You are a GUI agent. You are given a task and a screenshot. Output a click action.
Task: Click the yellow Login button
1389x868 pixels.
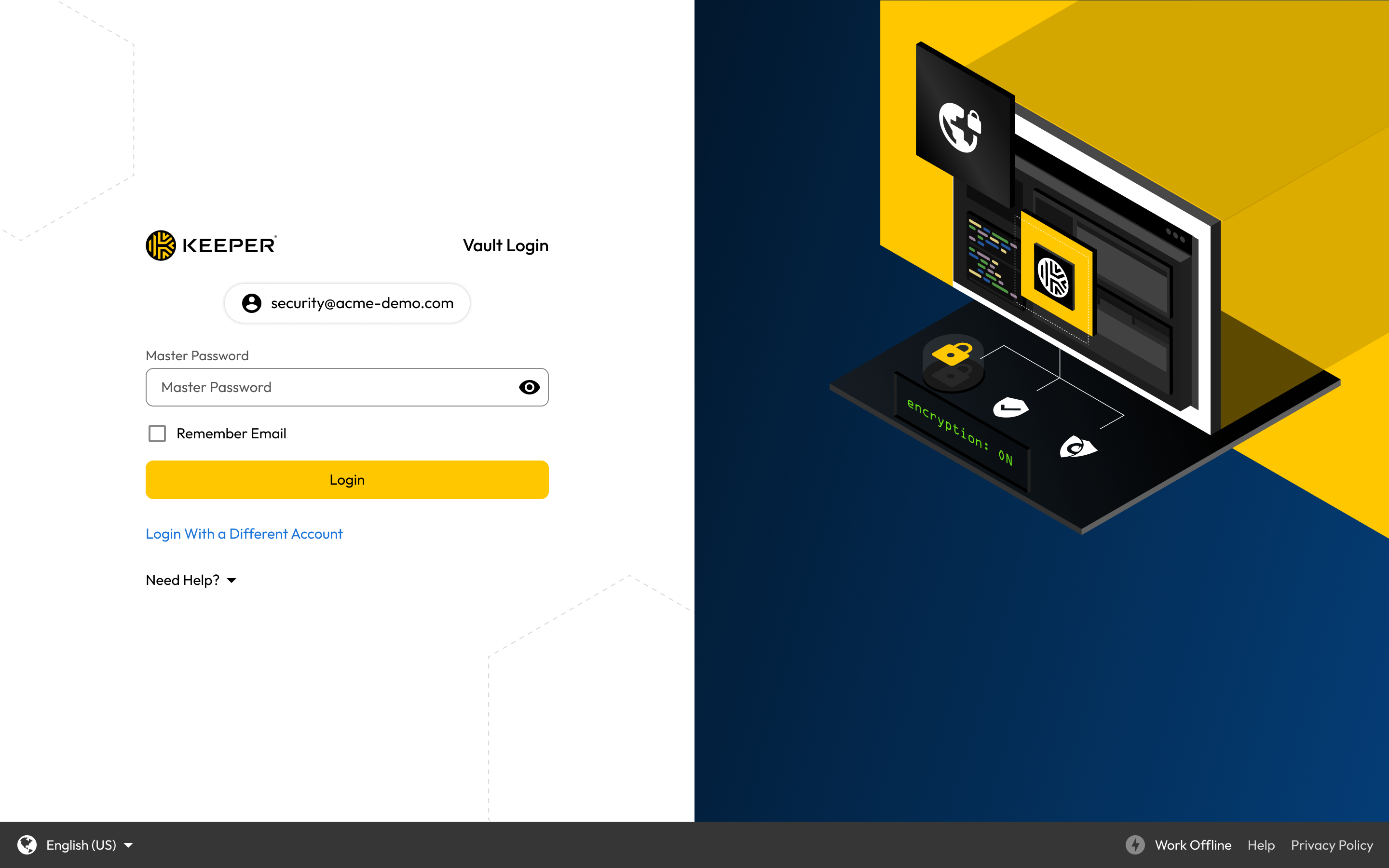click(347, 480)
